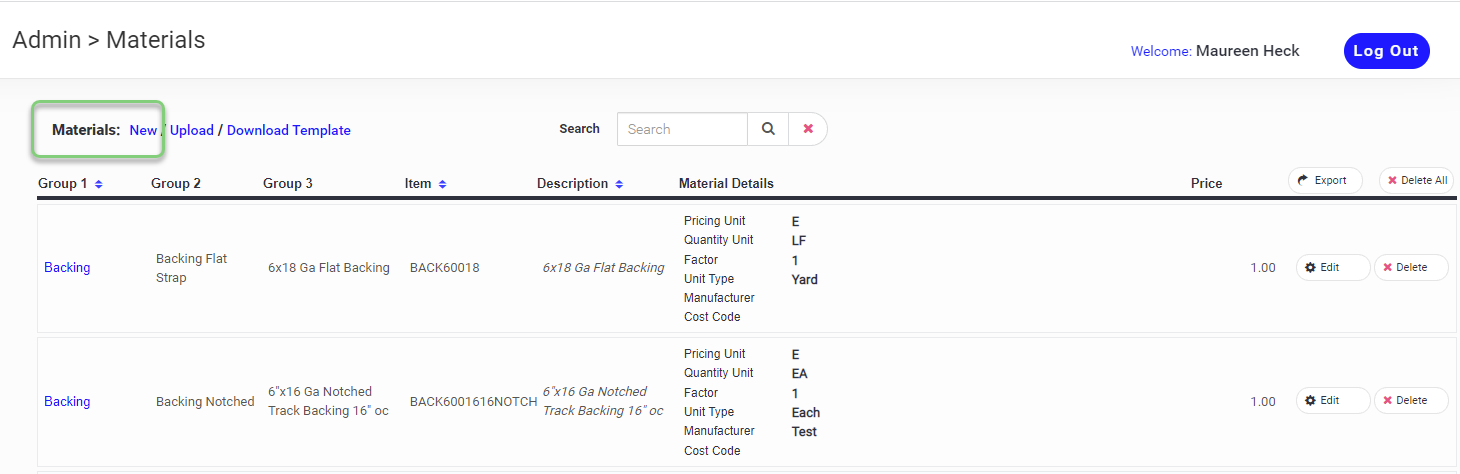Click the Maureen Heck user name

(1247, 51)
